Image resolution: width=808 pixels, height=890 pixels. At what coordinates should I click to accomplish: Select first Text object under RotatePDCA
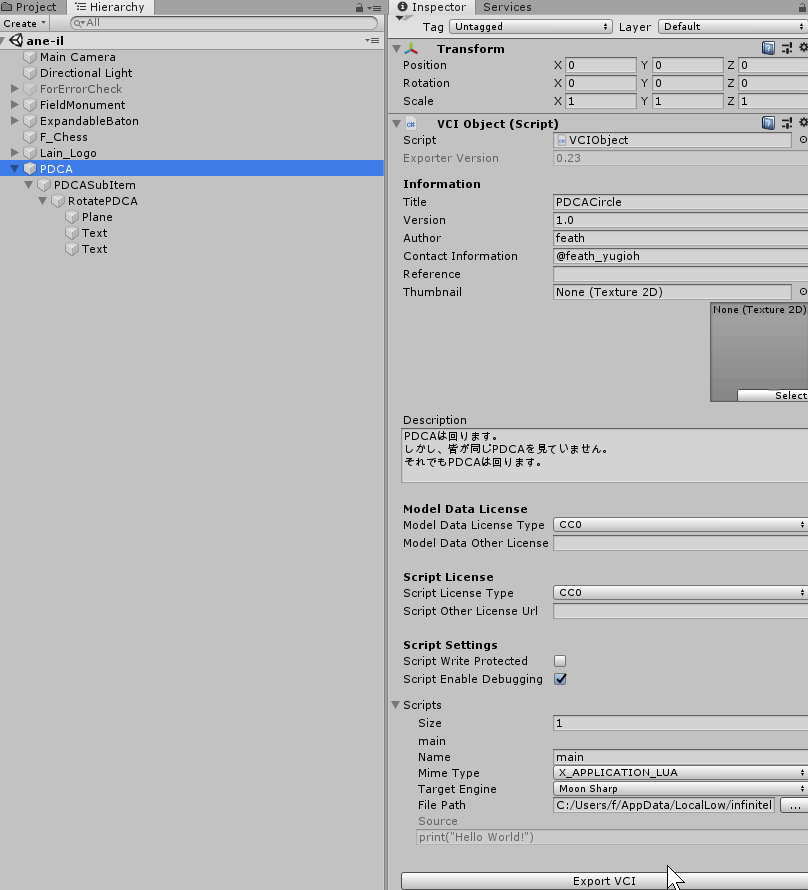[94, 233]
